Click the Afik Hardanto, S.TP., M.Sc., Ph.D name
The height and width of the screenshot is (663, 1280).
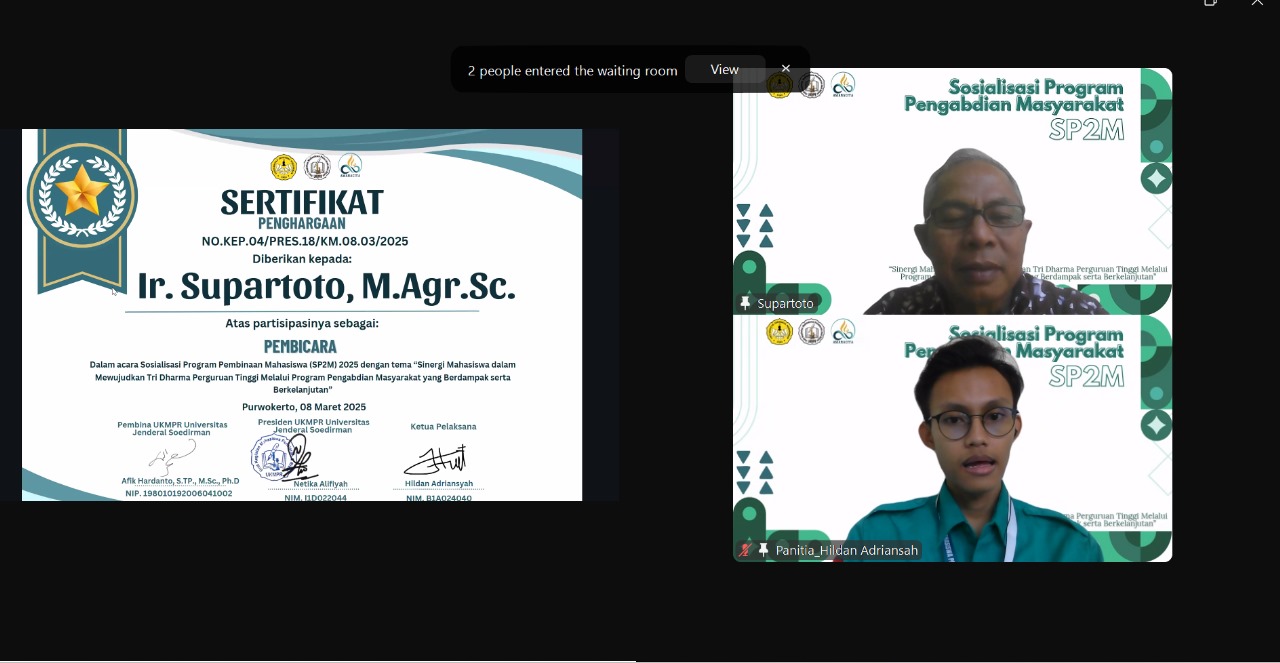(x=180, y=481)
